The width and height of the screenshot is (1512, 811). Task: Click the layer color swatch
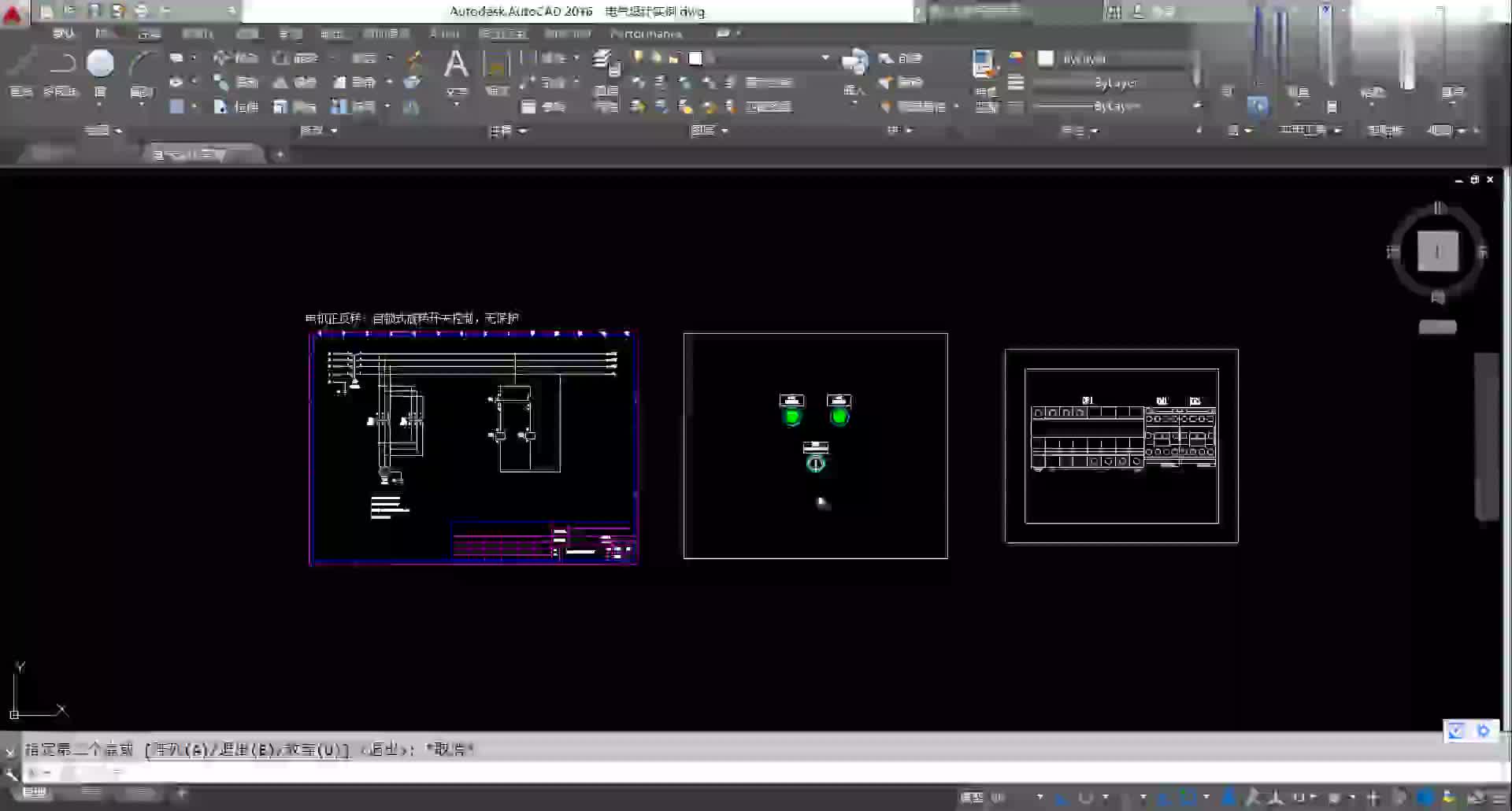point(695,57)
